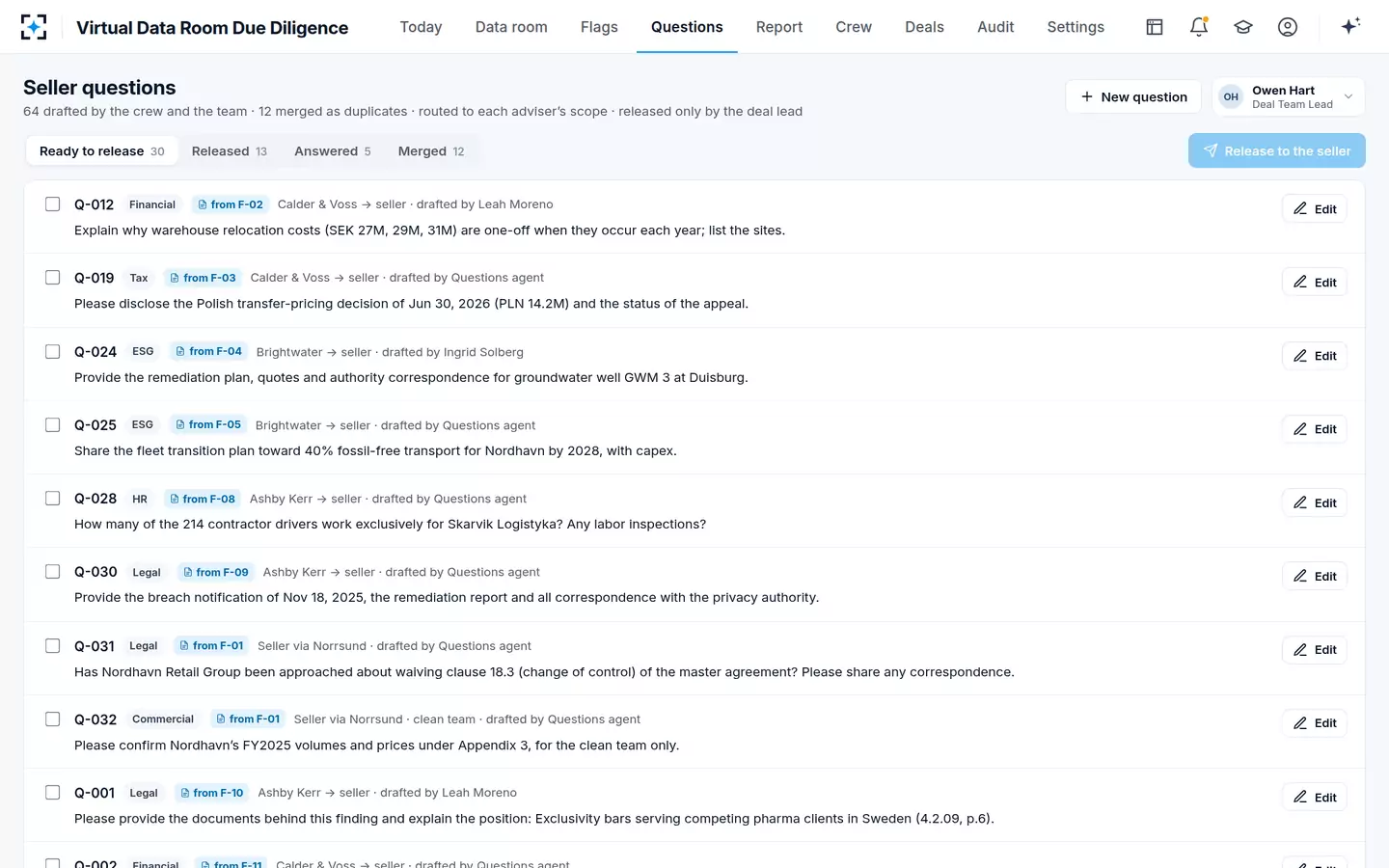1389x868 pixels.
Task: Open the AI sparkle assistant icon
Action: point(1350,26)
